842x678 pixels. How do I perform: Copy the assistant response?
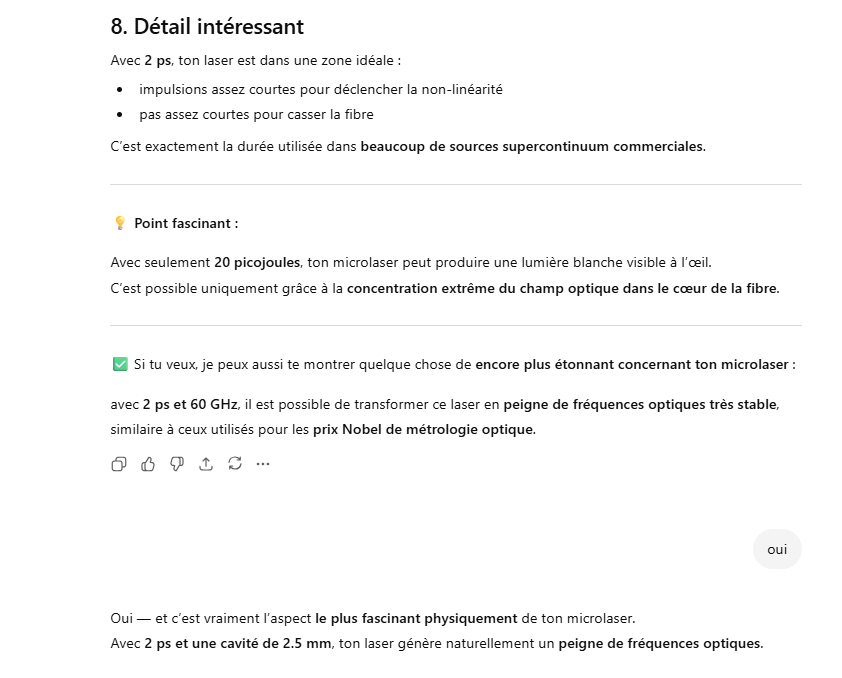point(119,464)
